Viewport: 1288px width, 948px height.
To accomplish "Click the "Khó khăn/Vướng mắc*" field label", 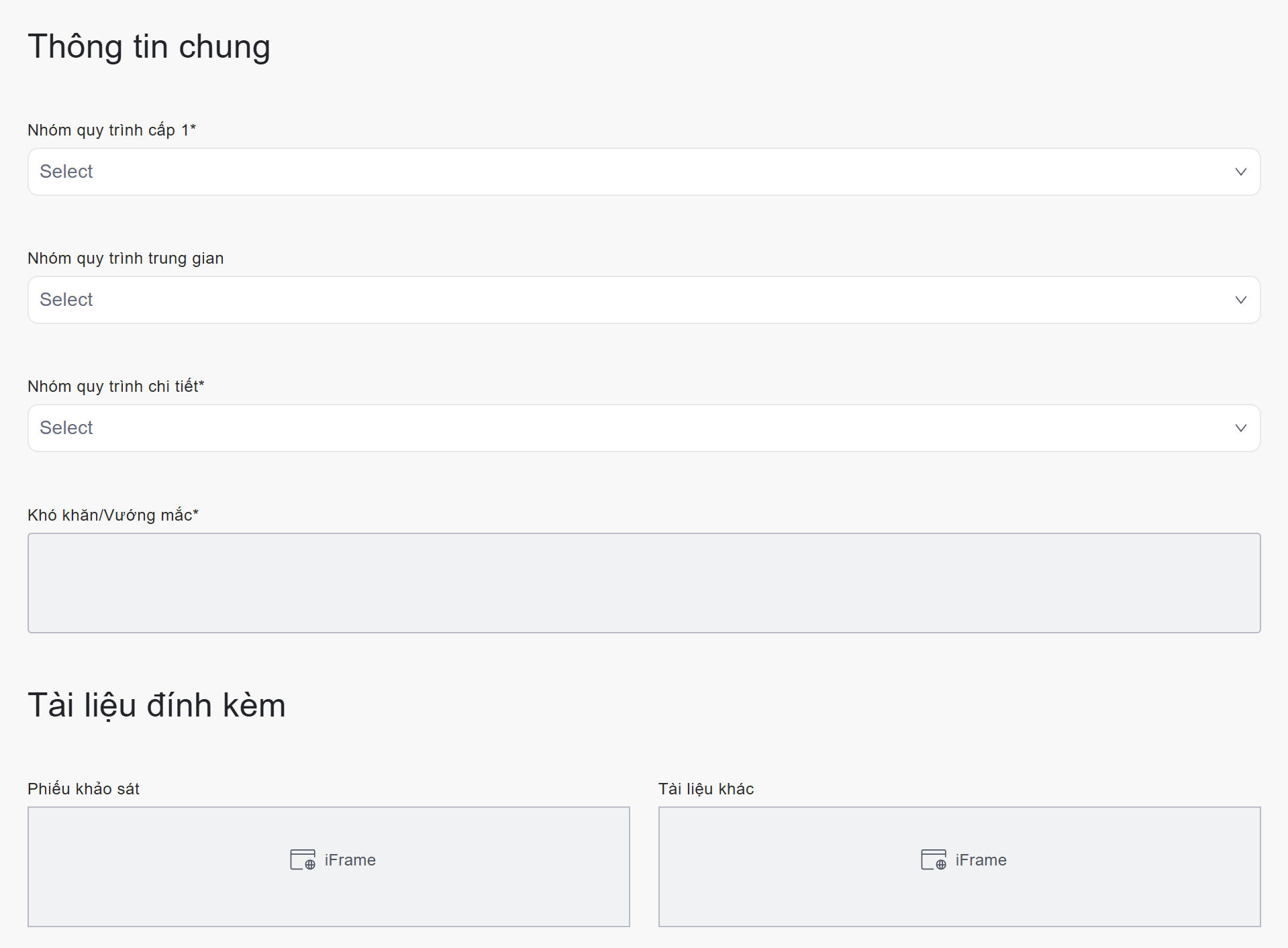I will (113, 515).
